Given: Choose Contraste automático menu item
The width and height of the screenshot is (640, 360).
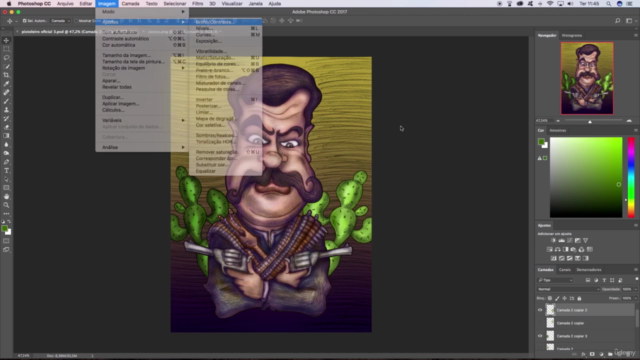Looking at the screenshot, I should [142, 39].
